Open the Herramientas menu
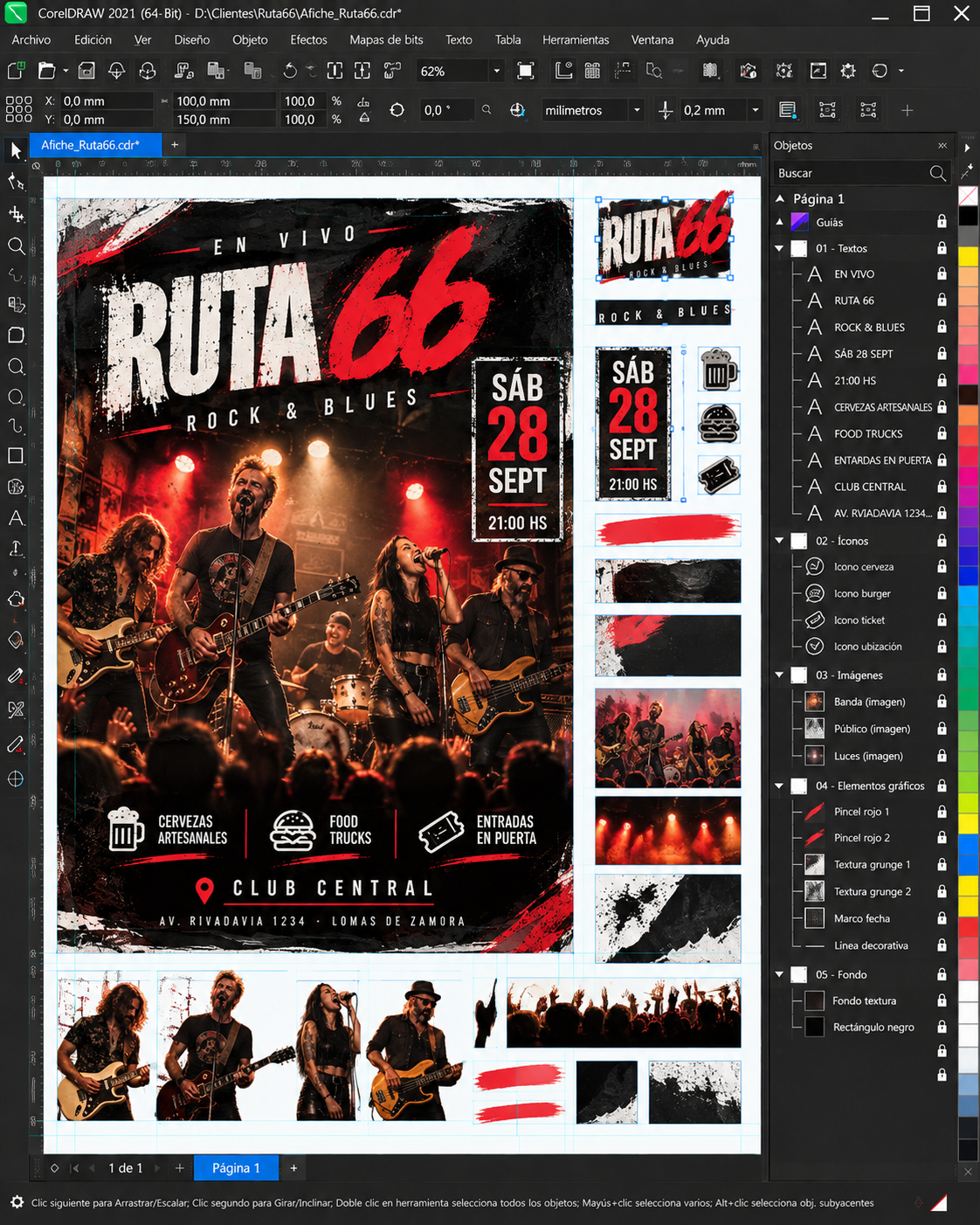The height and width of the screenshot is (1225, 980). 576,39
